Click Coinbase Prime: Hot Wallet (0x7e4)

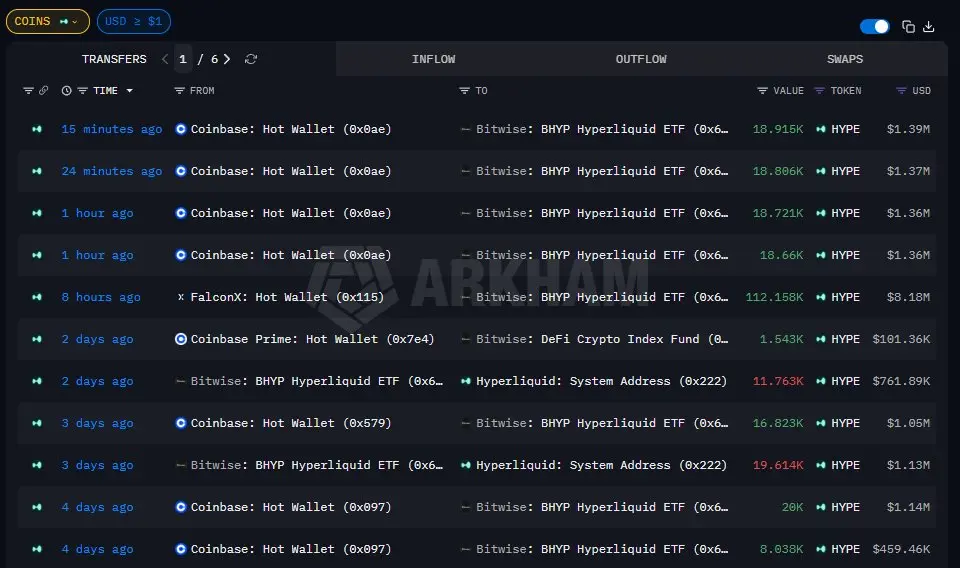point(312,339)
